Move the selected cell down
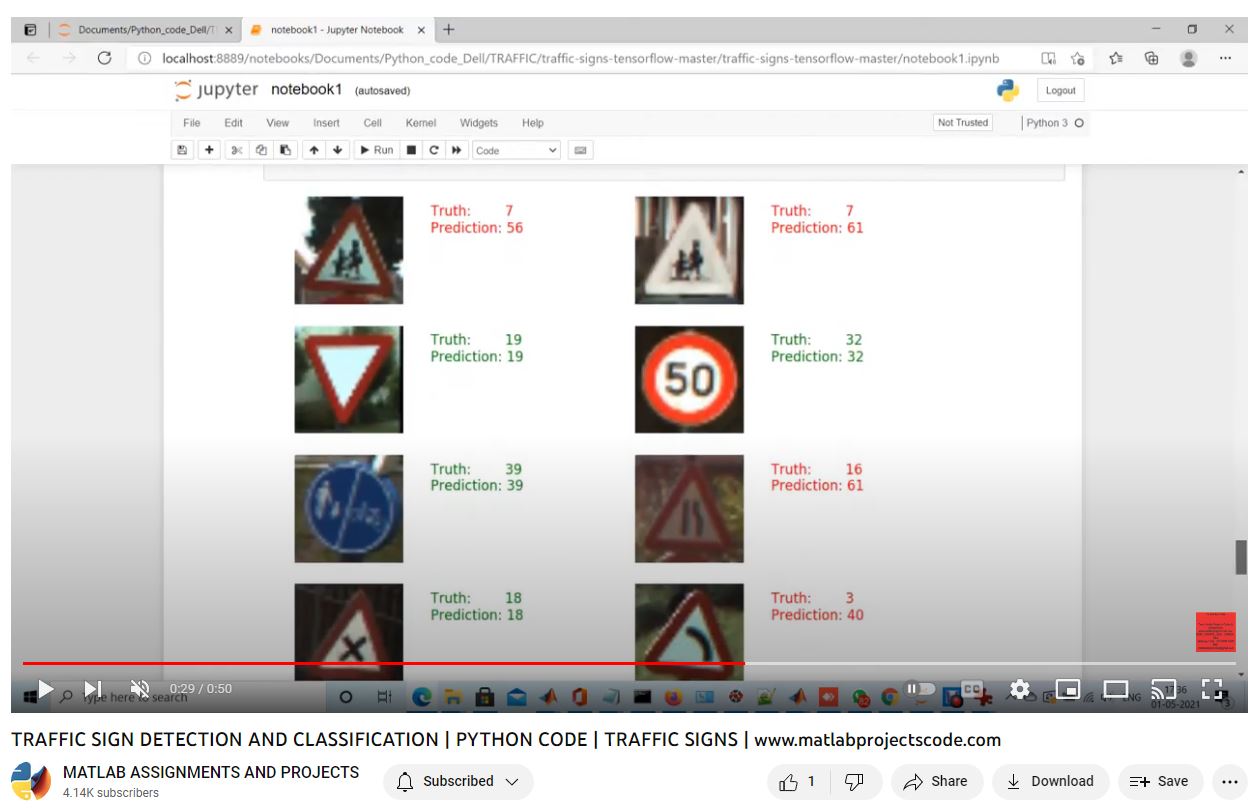The image size is (1258, 809). click(x=338, y=150)
